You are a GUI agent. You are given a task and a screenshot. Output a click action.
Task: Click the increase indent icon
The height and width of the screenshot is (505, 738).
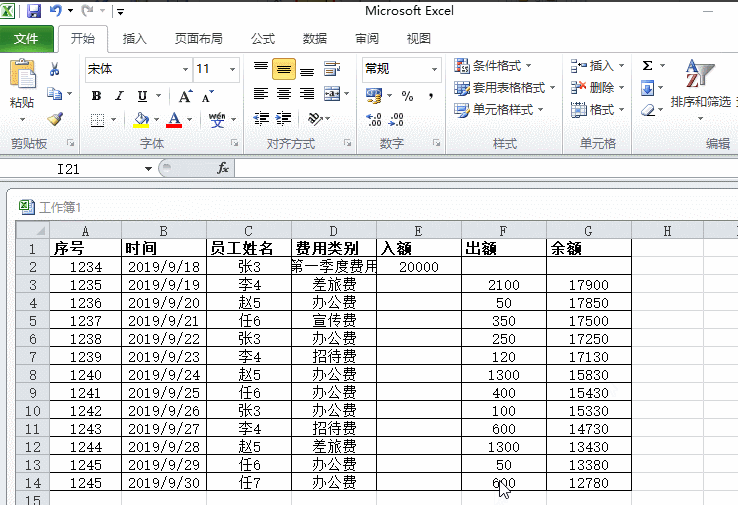[x=284, y=119]
